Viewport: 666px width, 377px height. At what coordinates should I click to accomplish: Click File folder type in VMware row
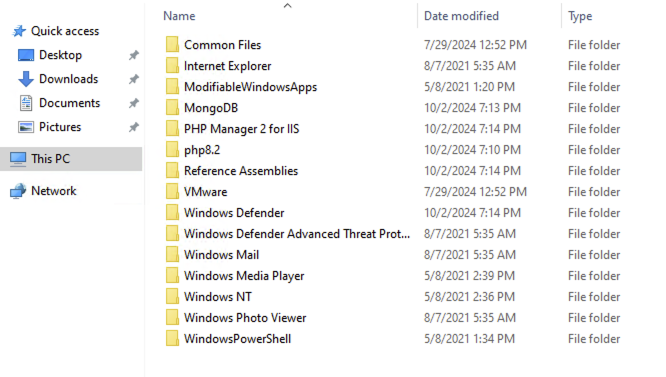tap(594, 192)
